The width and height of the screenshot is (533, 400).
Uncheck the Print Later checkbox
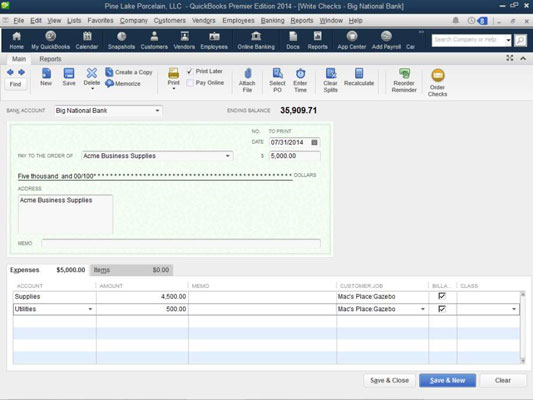190,71
